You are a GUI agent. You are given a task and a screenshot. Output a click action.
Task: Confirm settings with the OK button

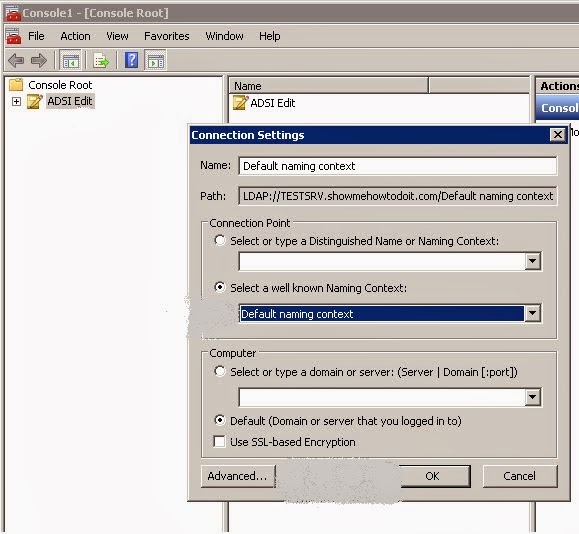(434, 476)
